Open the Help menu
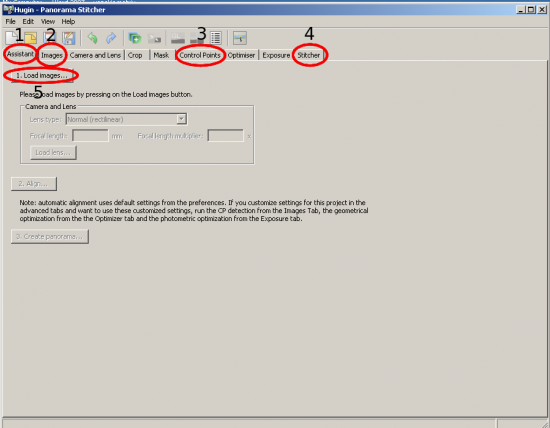 point(68,22)
